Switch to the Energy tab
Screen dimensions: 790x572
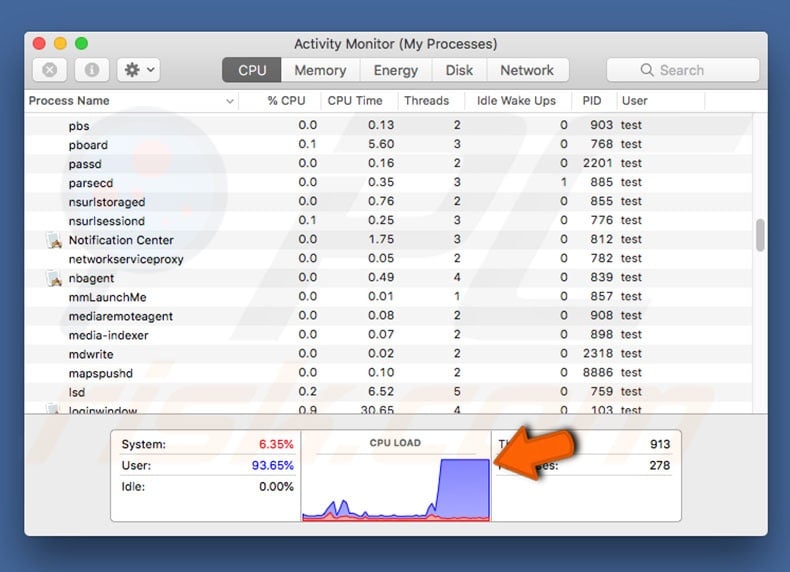pos(396,70)
